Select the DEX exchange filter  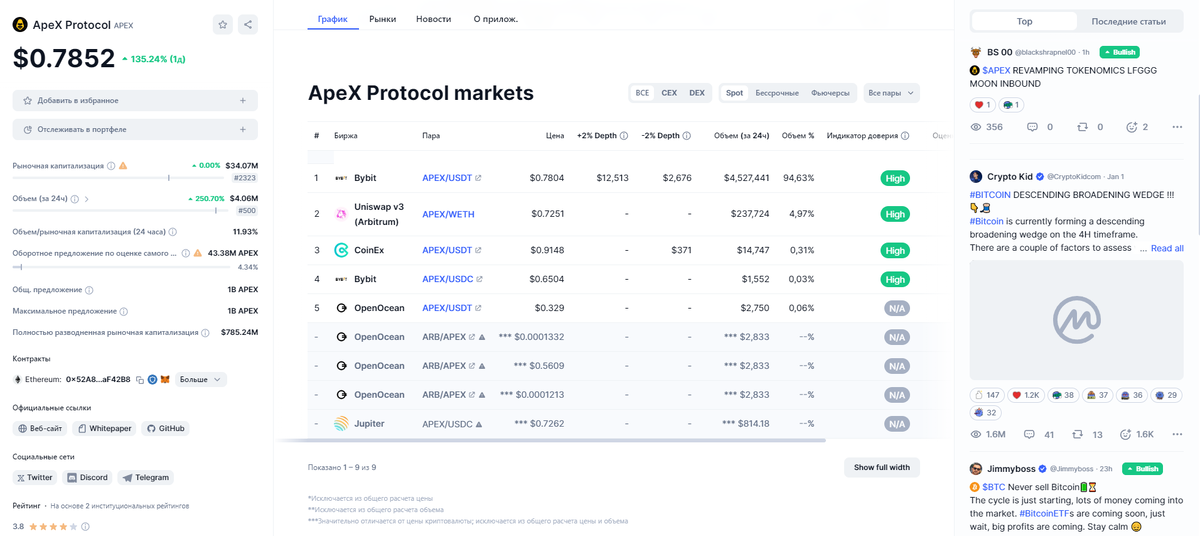point(697,93)
